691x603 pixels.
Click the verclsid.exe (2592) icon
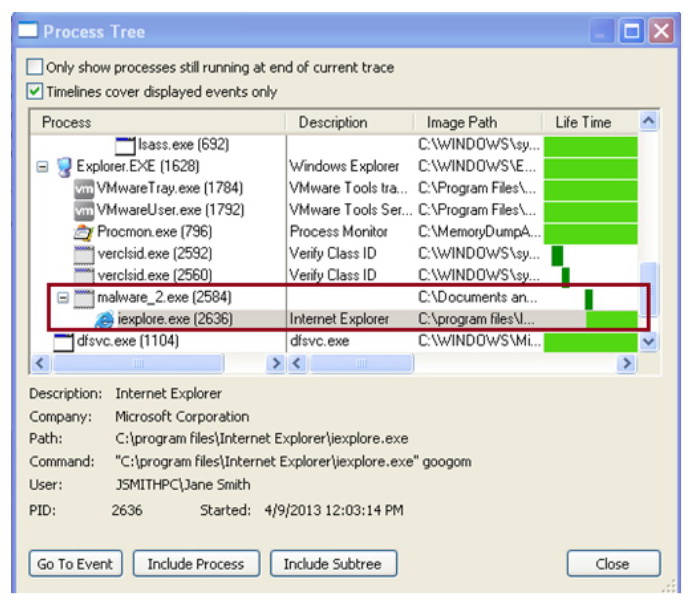click(x=84, y=254)
